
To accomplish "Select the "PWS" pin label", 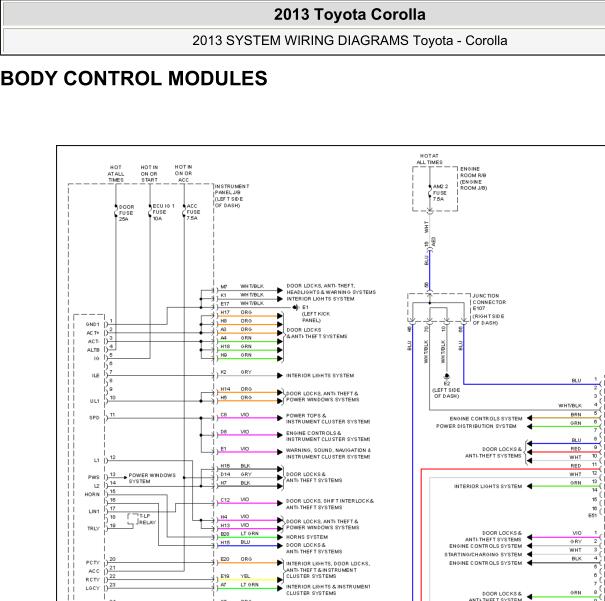I will 94,477.
